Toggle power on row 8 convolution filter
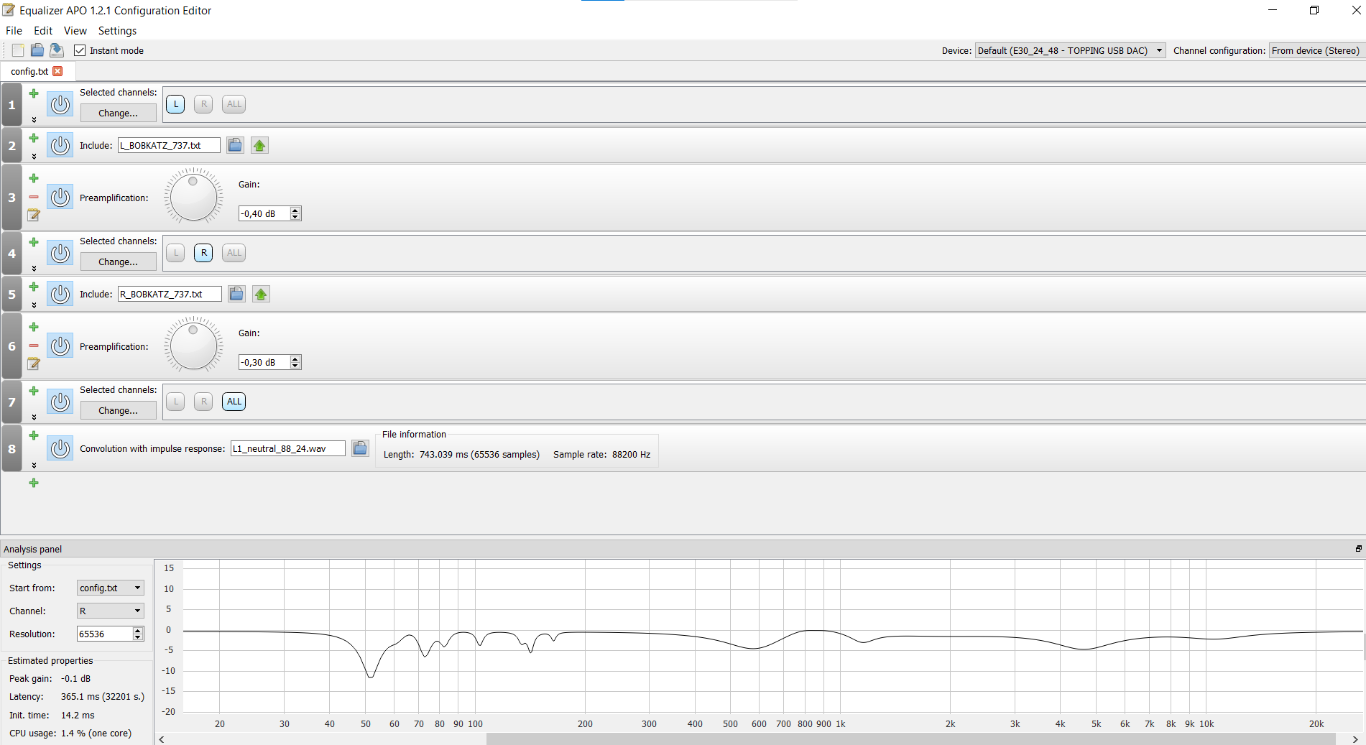This screenshot has height=745, width=1366. point(60,448)
